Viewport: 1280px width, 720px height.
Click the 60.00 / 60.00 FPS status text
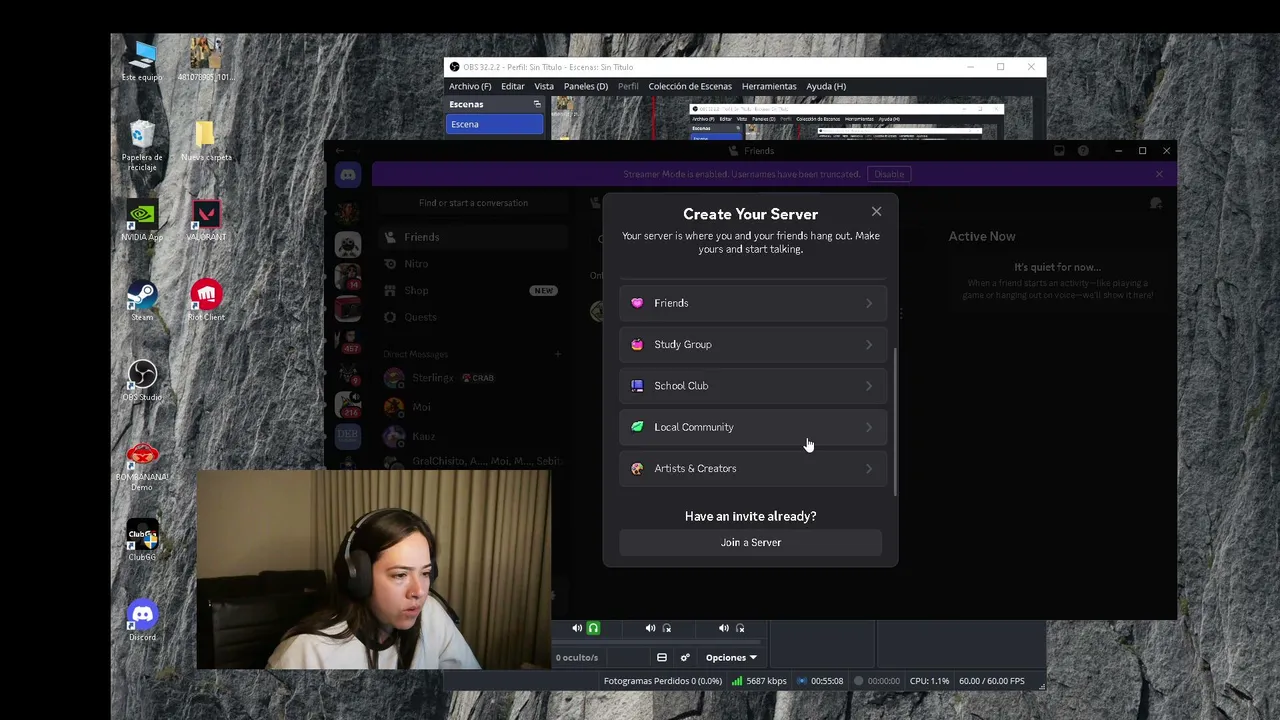(992, 681)
